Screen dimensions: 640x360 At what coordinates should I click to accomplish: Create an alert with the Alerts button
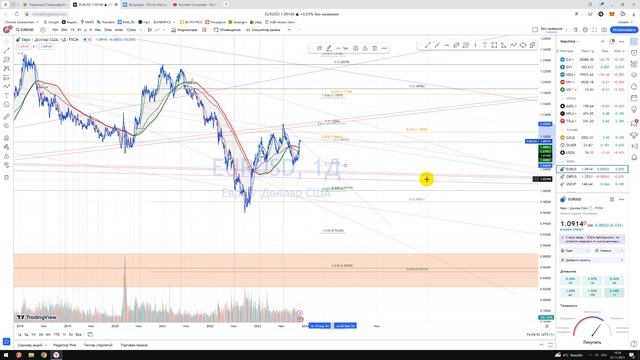coord(227,30)
